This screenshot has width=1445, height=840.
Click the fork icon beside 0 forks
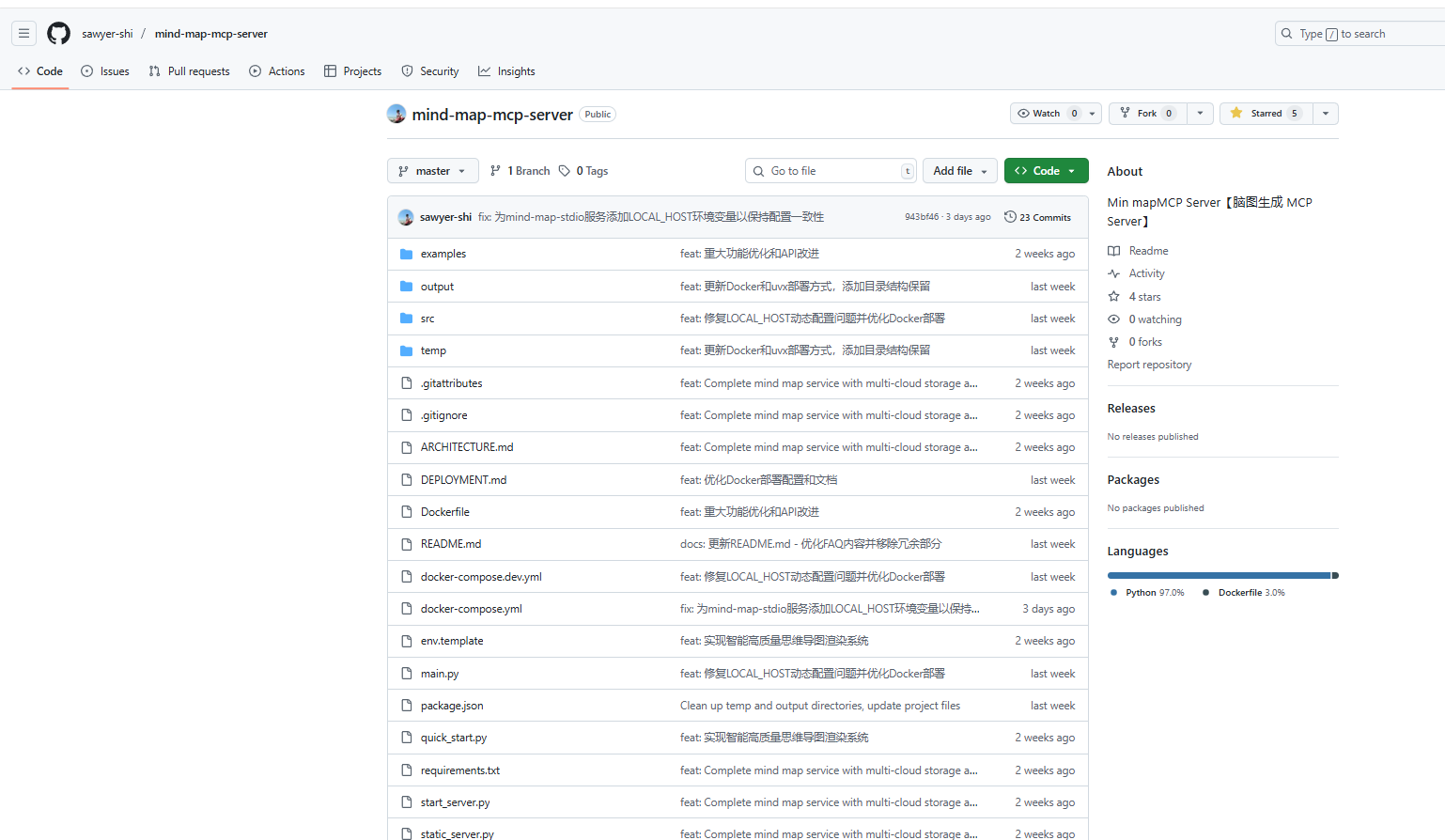[x=1114, y=342]
